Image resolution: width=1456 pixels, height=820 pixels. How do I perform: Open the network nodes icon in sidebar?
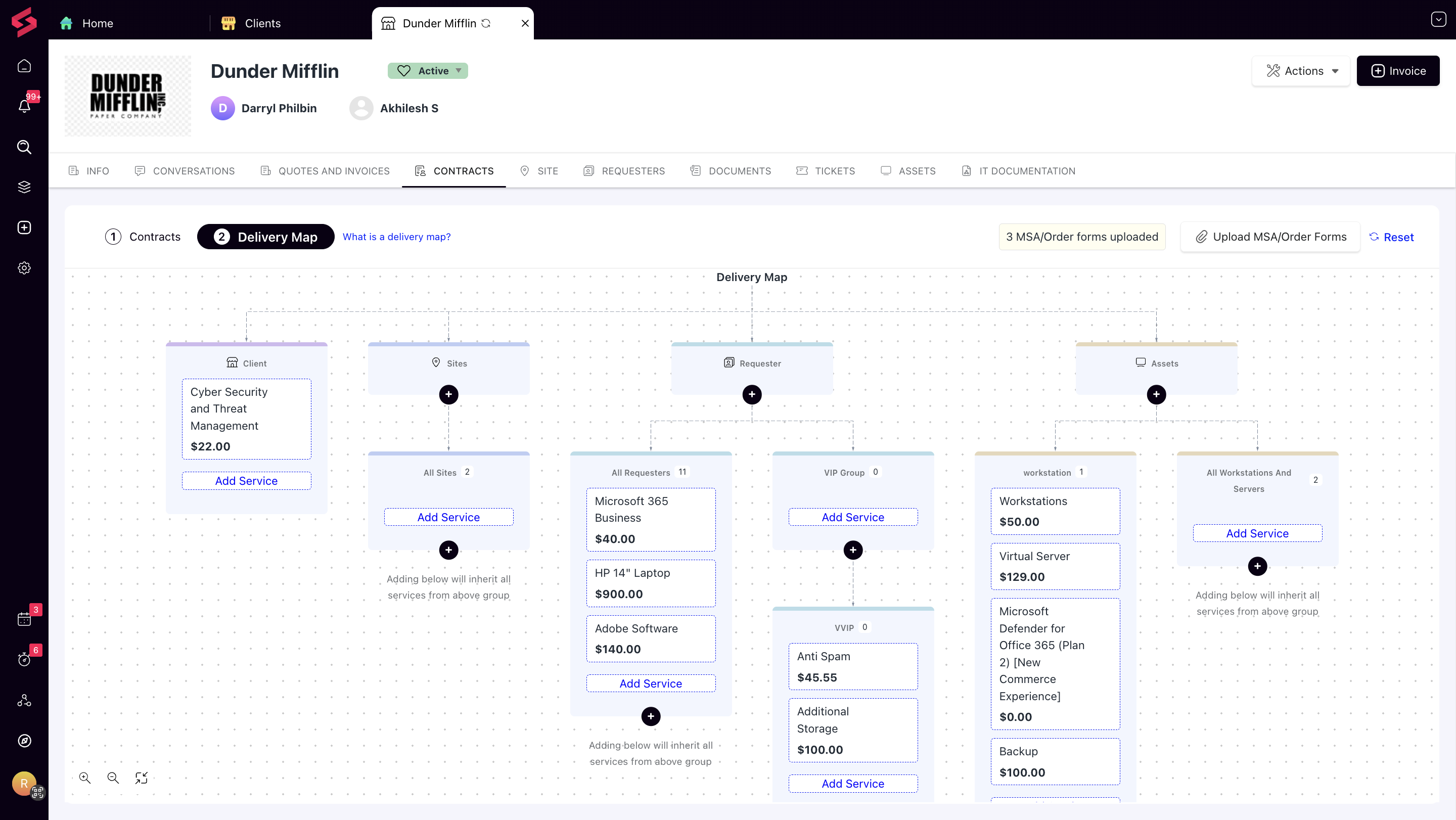tap(24, 700)
